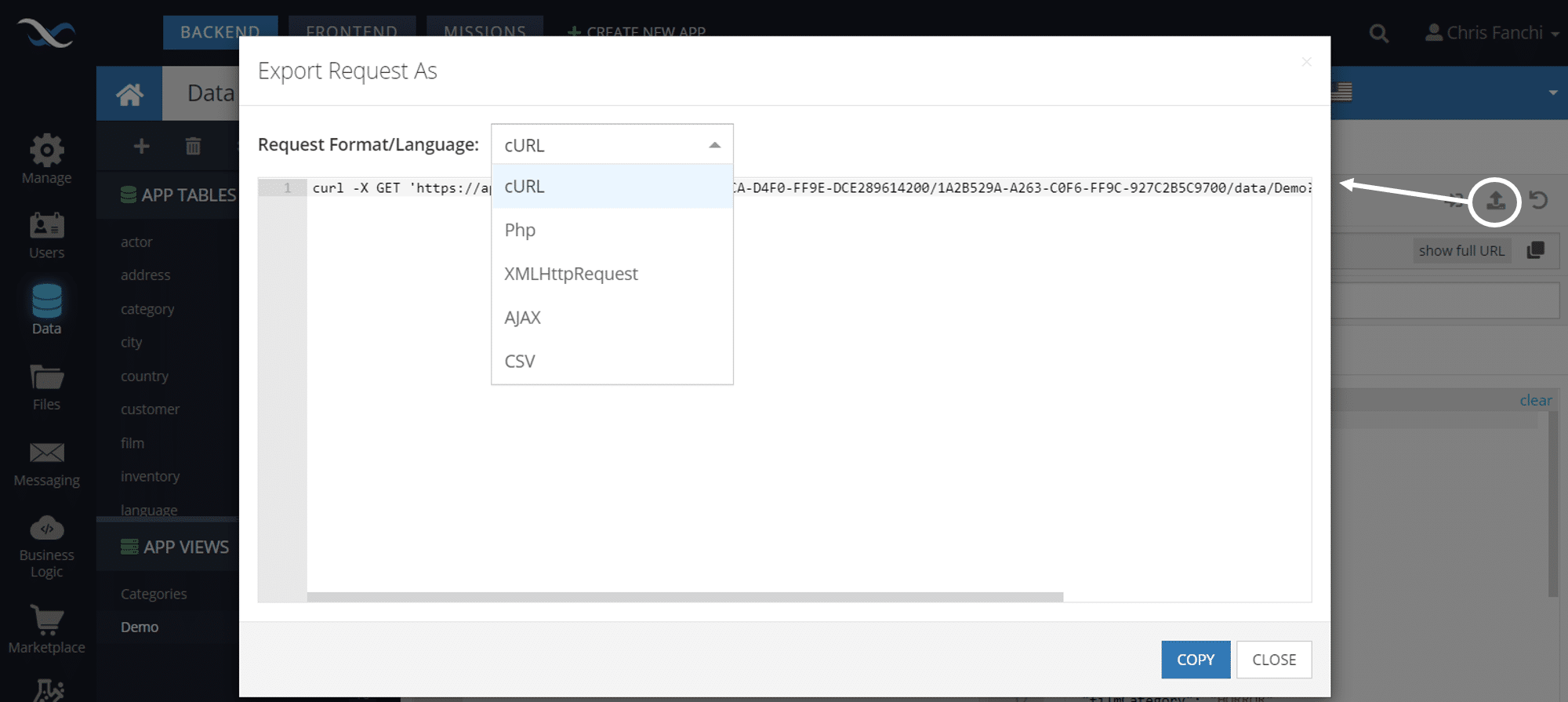
Task: Select the language table
Action: (x=149, y=510)
